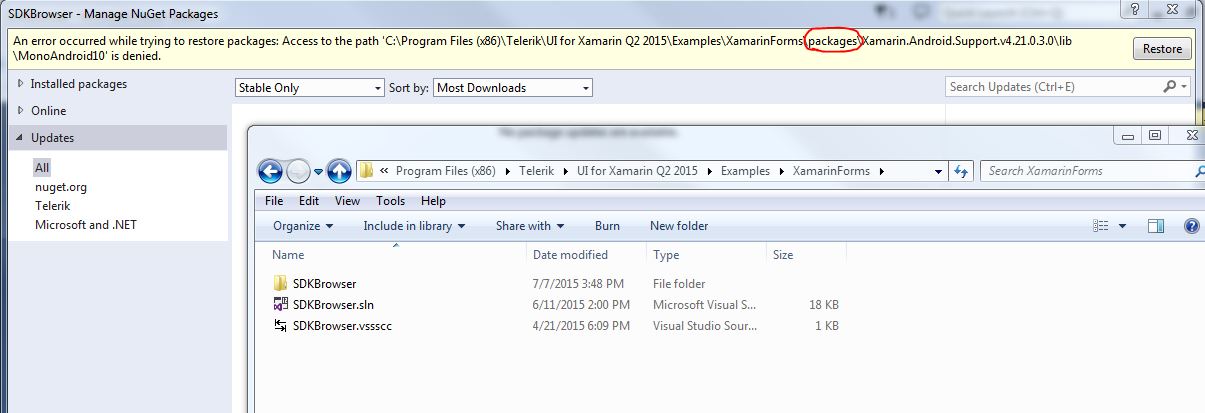Open the Stable Only dropdown
This screenshot has width=1205, height=413.
[310, 88]
